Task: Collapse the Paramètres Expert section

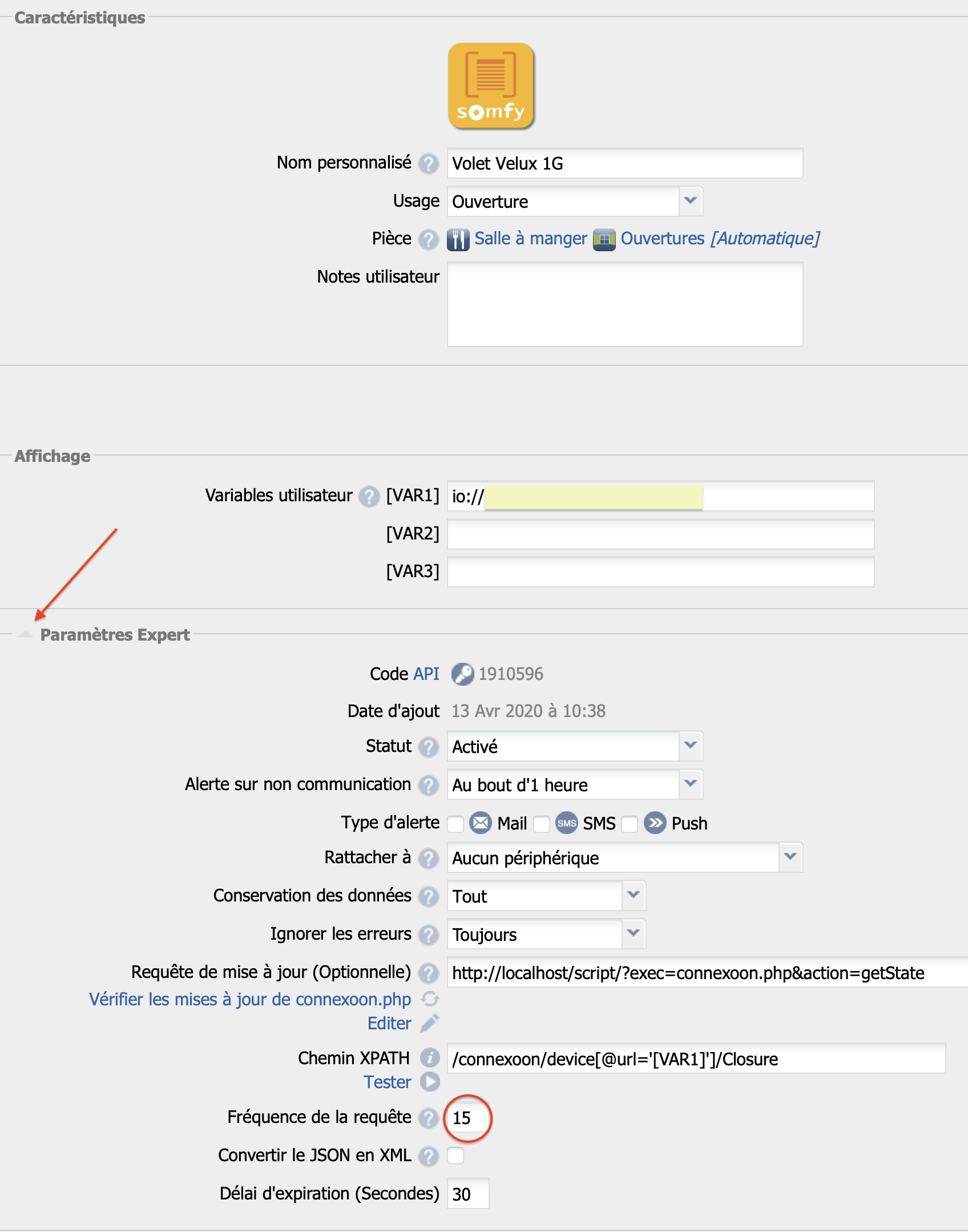Action: 25,635
